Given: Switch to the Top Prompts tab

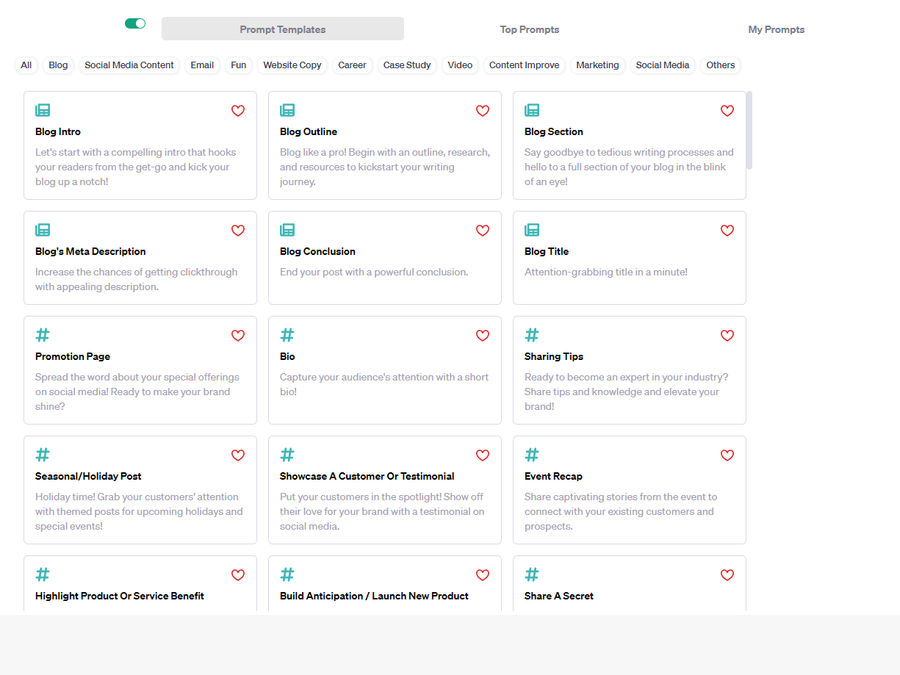Looking at the screenshot, I should point(529,30).
